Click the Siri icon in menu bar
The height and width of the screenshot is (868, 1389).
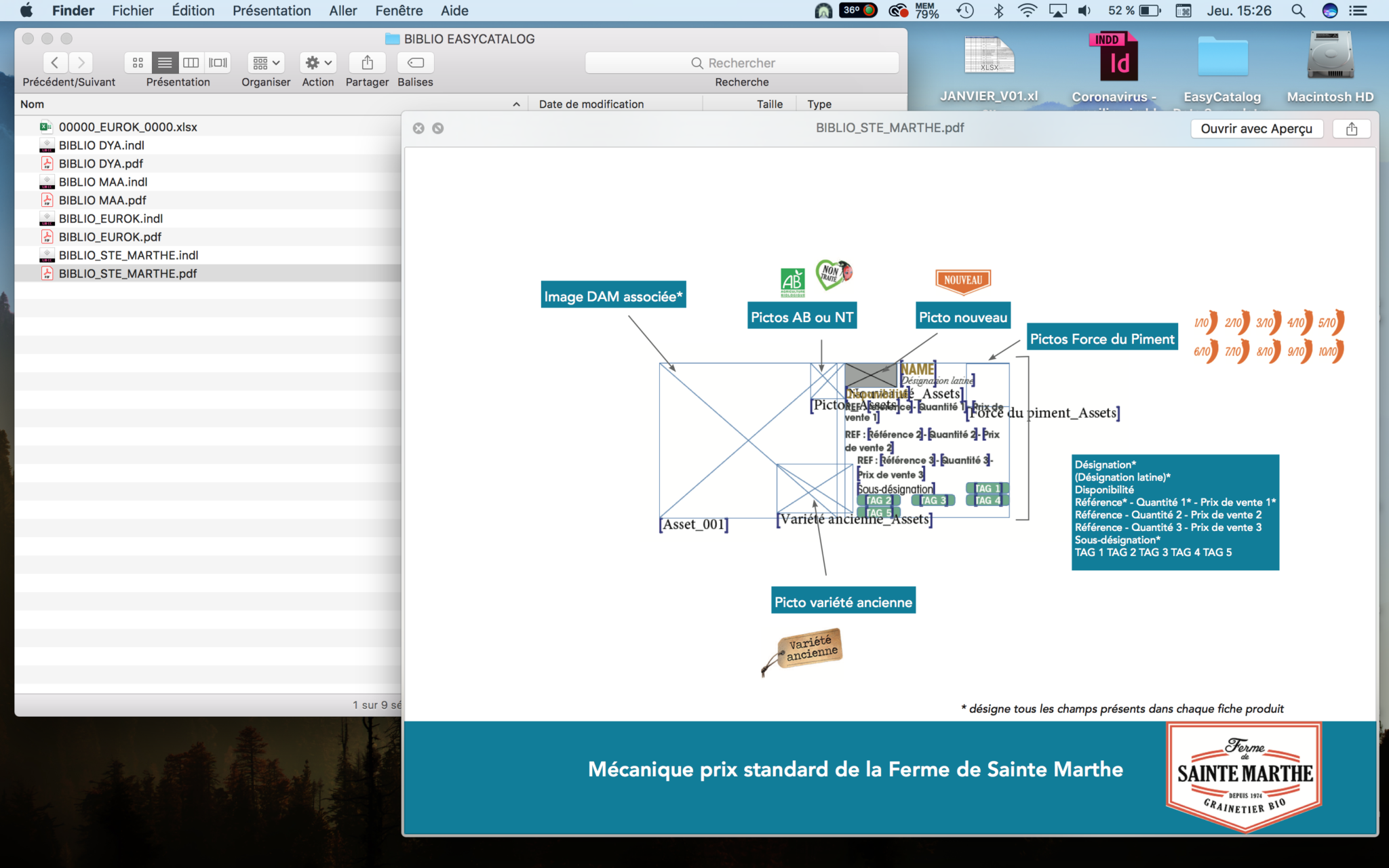(1330, 10)
